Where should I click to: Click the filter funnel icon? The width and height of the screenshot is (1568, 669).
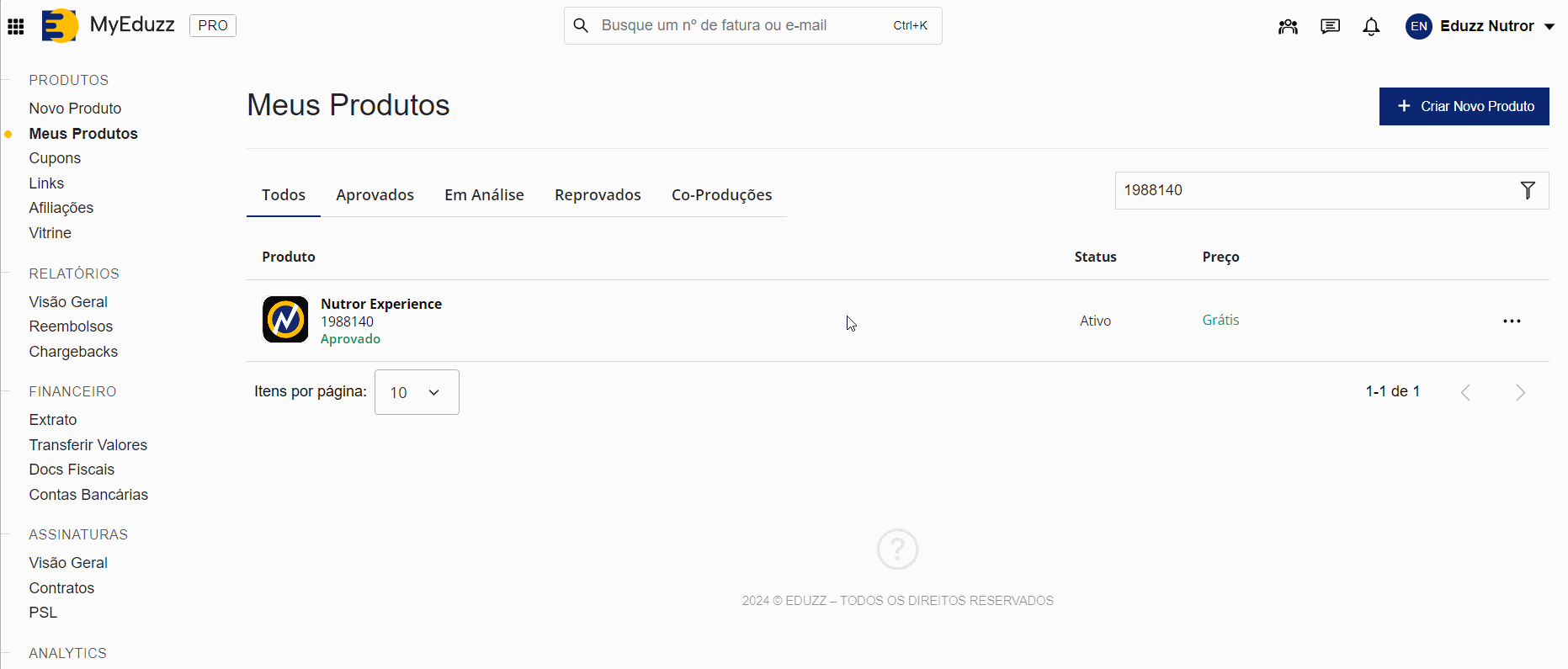coord(1528,190)
